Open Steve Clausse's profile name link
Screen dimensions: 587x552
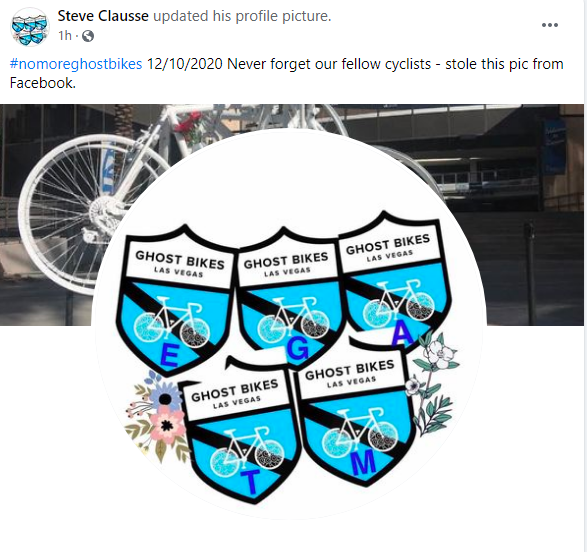coord(103,16)
